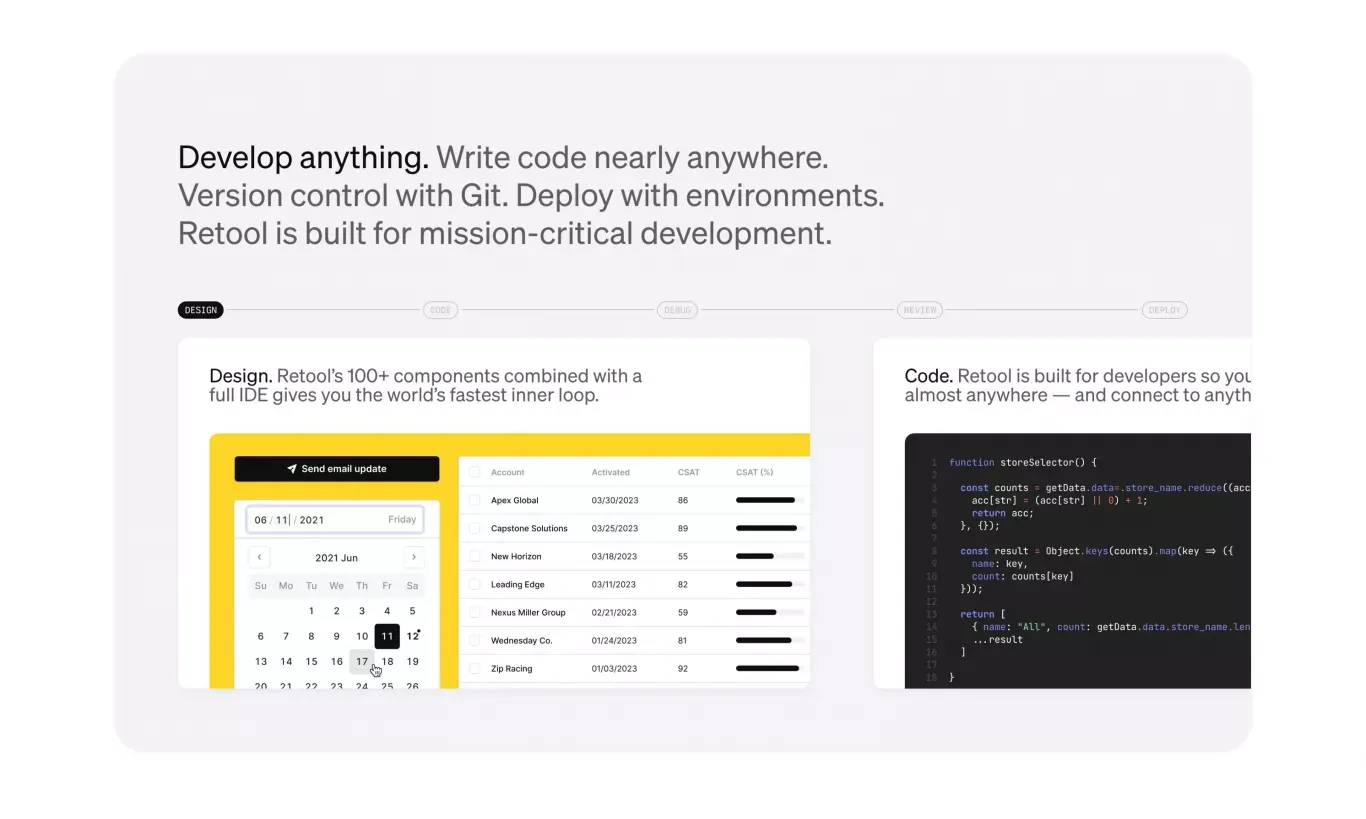
Task: Click the Zip Racing CSAT progress bar
Action: tap(770, 668)
